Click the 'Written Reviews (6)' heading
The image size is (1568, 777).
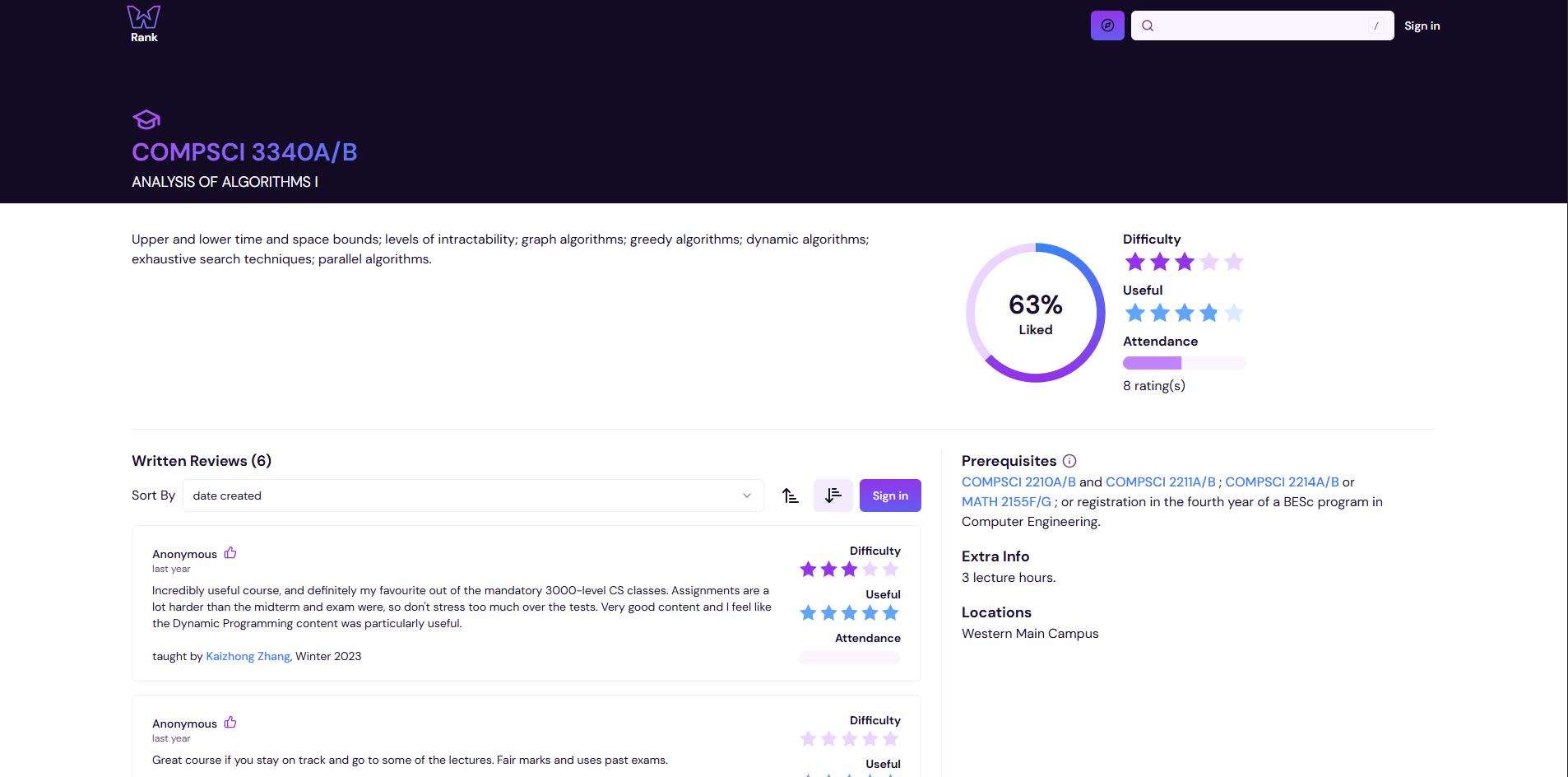[202, 461]
